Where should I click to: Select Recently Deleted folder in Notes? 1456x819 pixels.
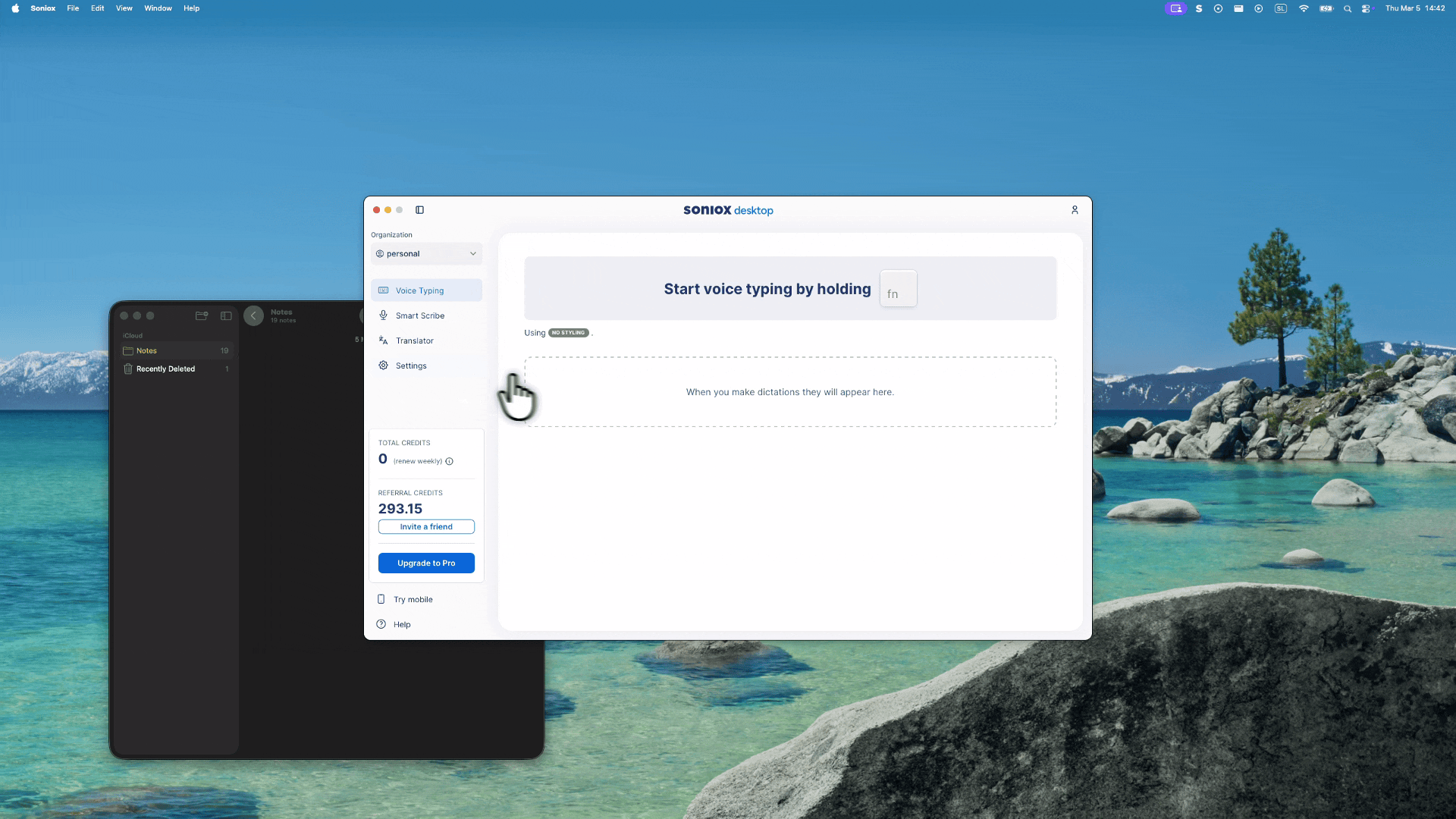[165, 369]
